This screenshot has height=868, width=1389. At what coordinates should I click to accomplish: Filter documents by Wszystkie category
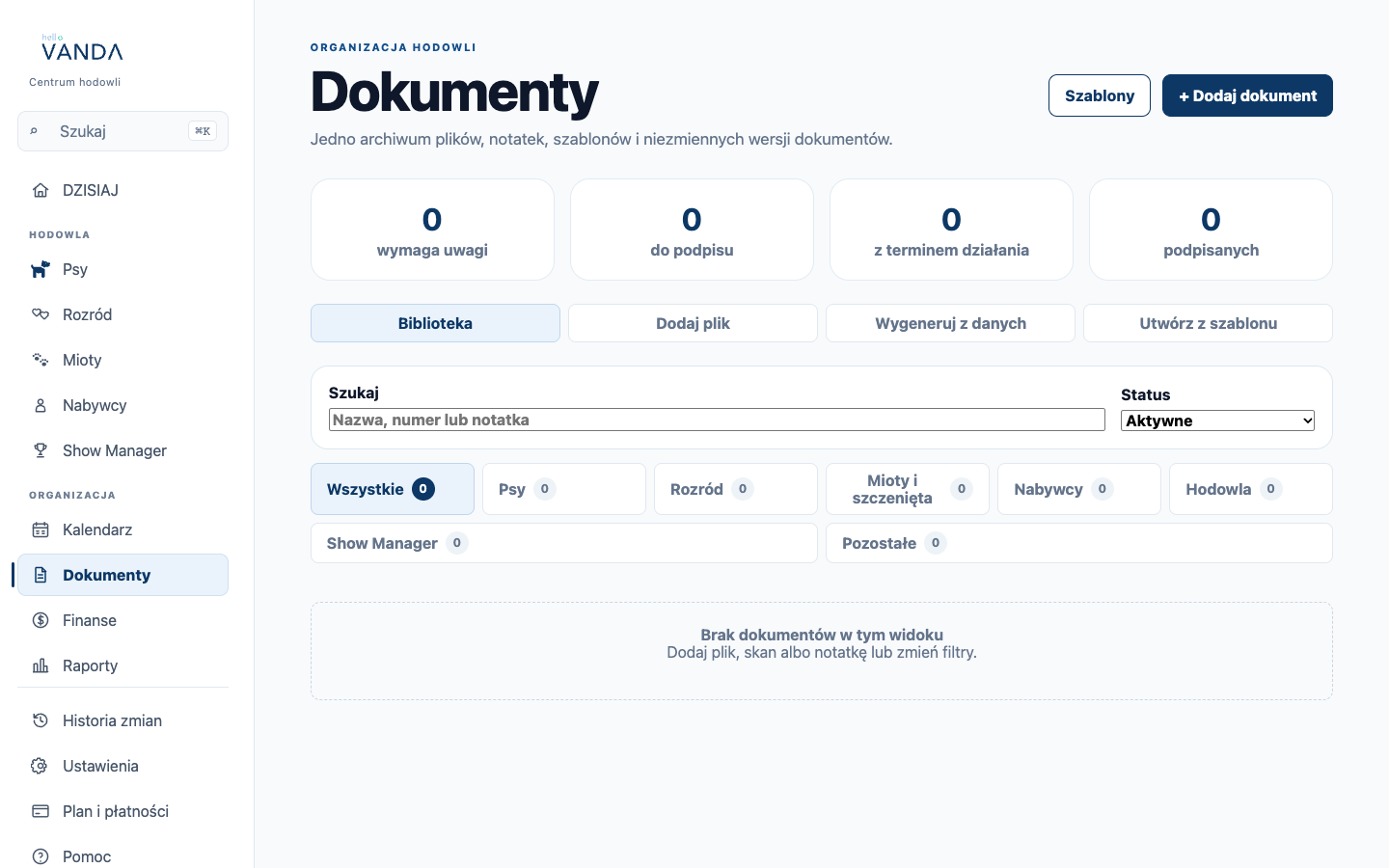pos(393,489)
